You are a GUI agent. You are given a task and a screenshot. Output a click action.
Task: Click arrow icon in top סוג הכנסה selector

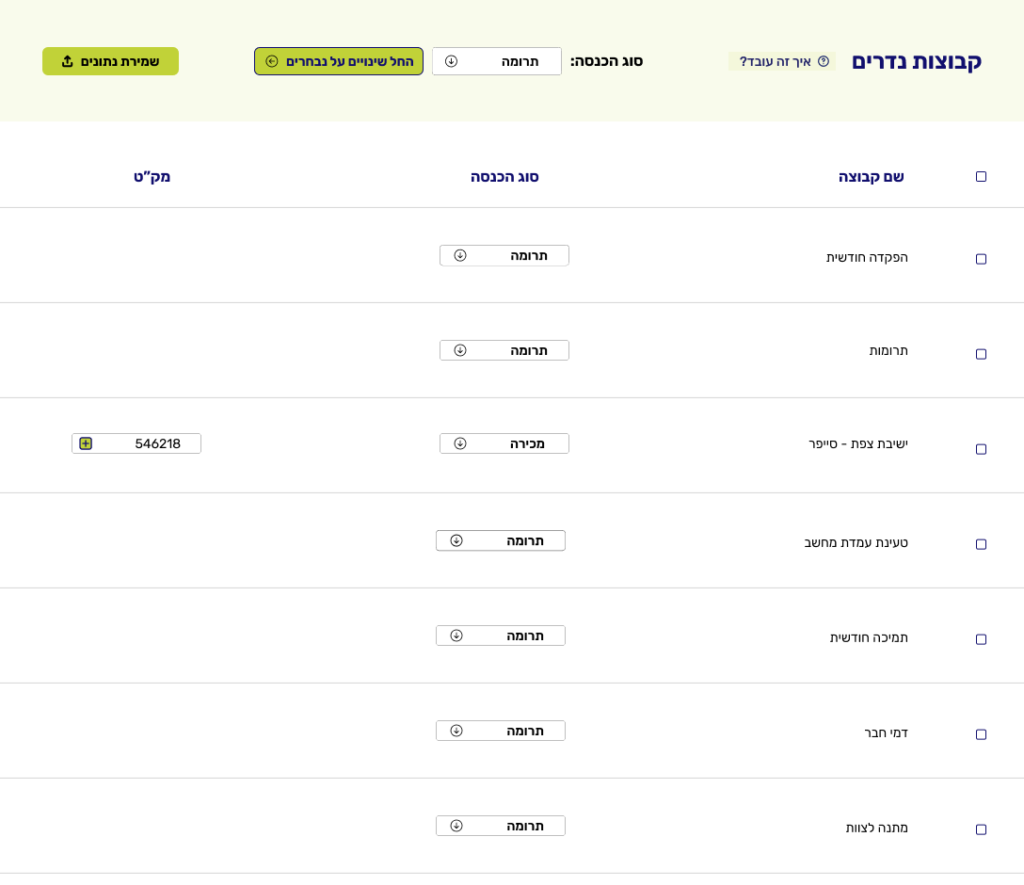[x=451, y=61]
